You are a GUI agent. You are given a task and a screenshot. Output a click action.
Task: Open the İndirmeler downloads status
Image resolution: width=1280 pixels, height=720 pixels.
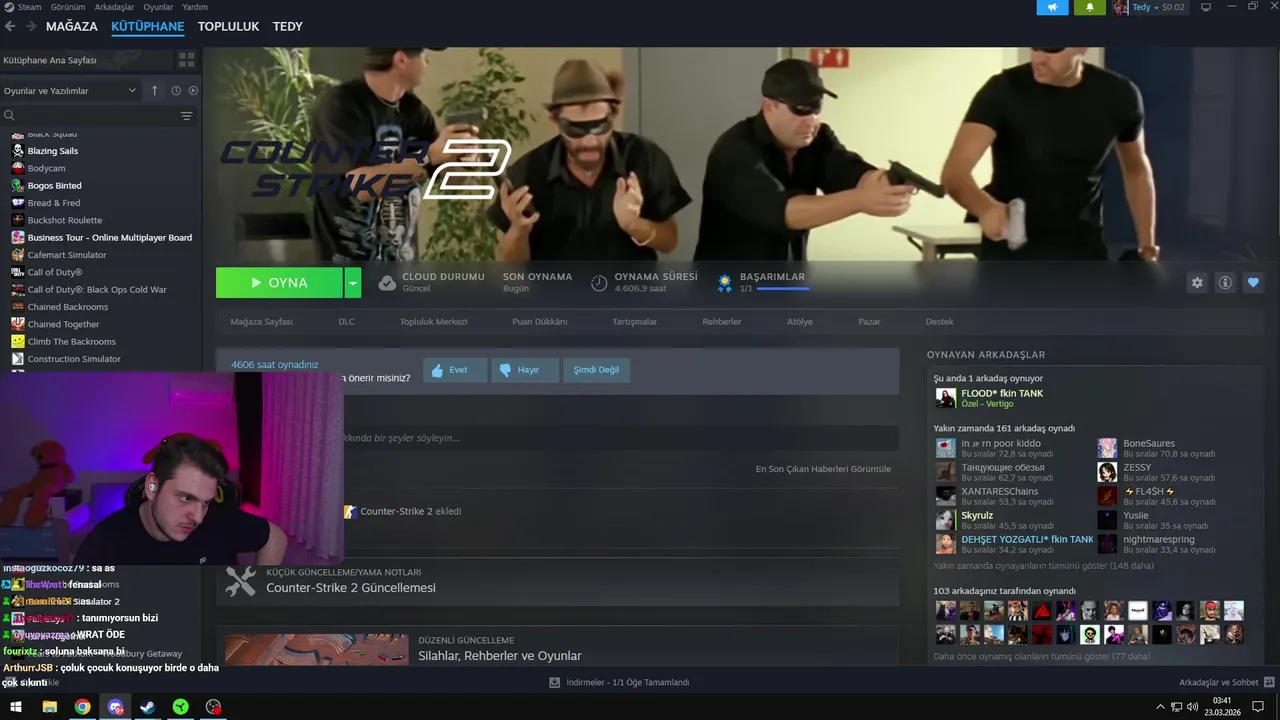[619, 682]
